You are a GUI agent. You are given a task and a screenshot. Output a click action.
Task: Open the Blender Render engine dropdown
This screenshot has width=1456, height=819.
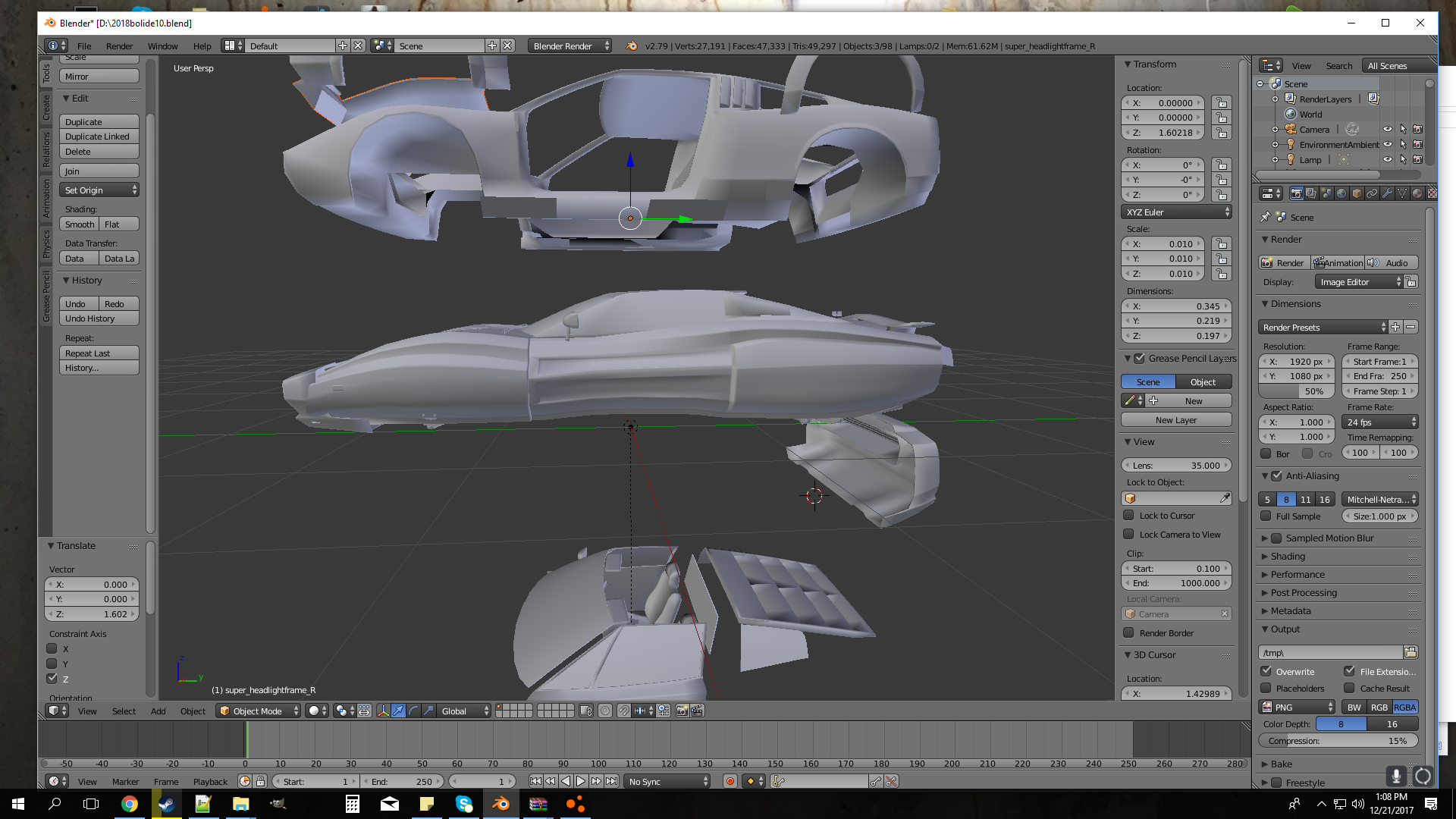[570, 46]
